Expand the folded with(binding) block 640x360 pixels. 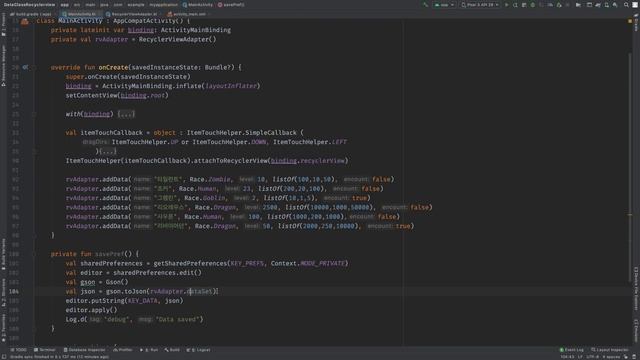click(x=126, y=114)
